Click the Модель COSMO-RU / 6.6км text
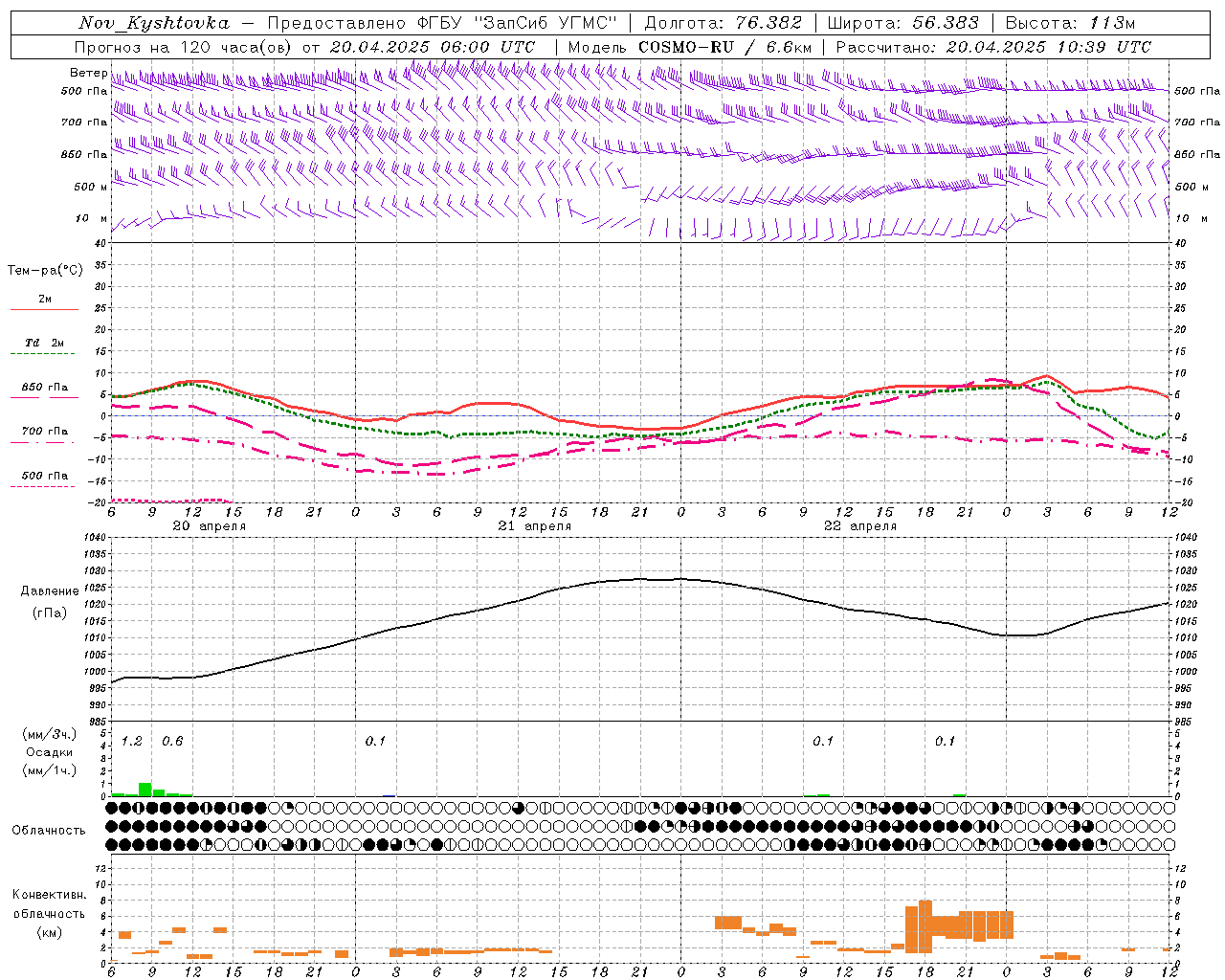This screenshot has width=1225, height=980. tap(689, 47)
